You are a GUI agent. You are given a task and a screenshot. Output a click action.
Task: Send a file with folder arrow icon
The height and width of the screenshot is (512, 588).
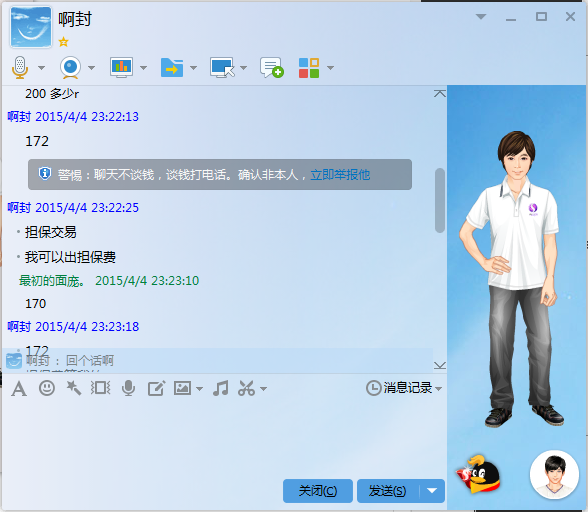[172, 68]
